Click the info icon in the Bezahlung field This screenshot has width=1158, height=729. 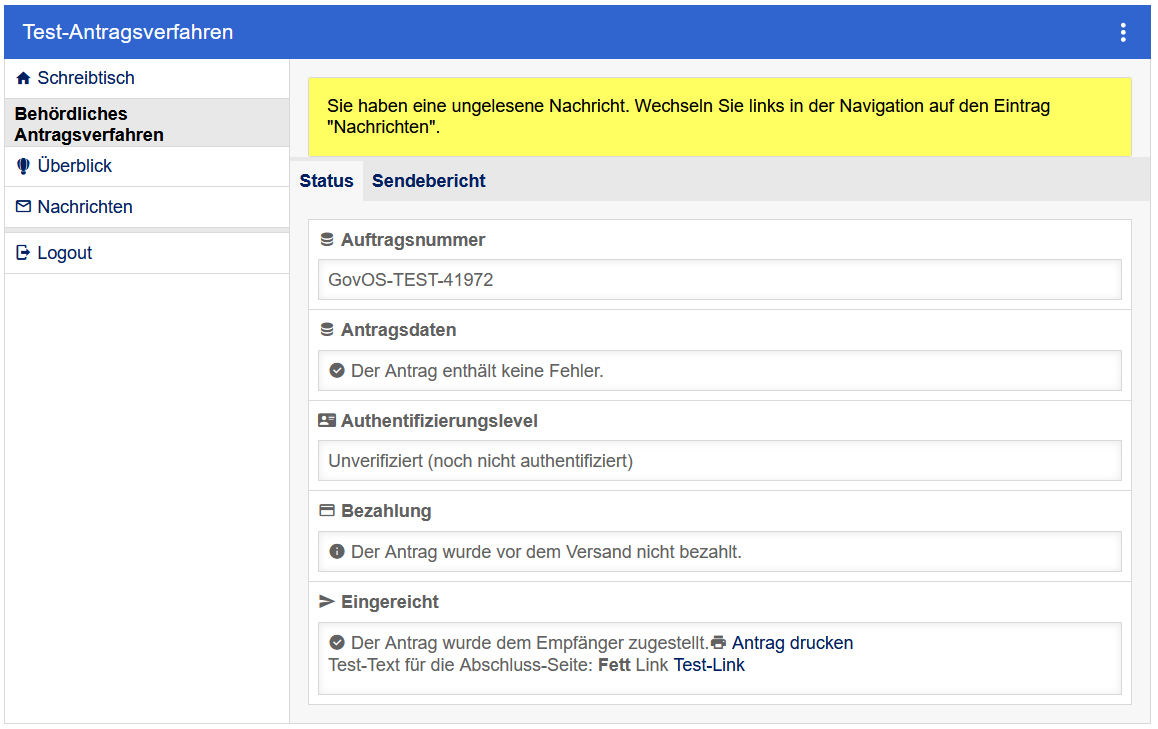(x=337, y=552)
